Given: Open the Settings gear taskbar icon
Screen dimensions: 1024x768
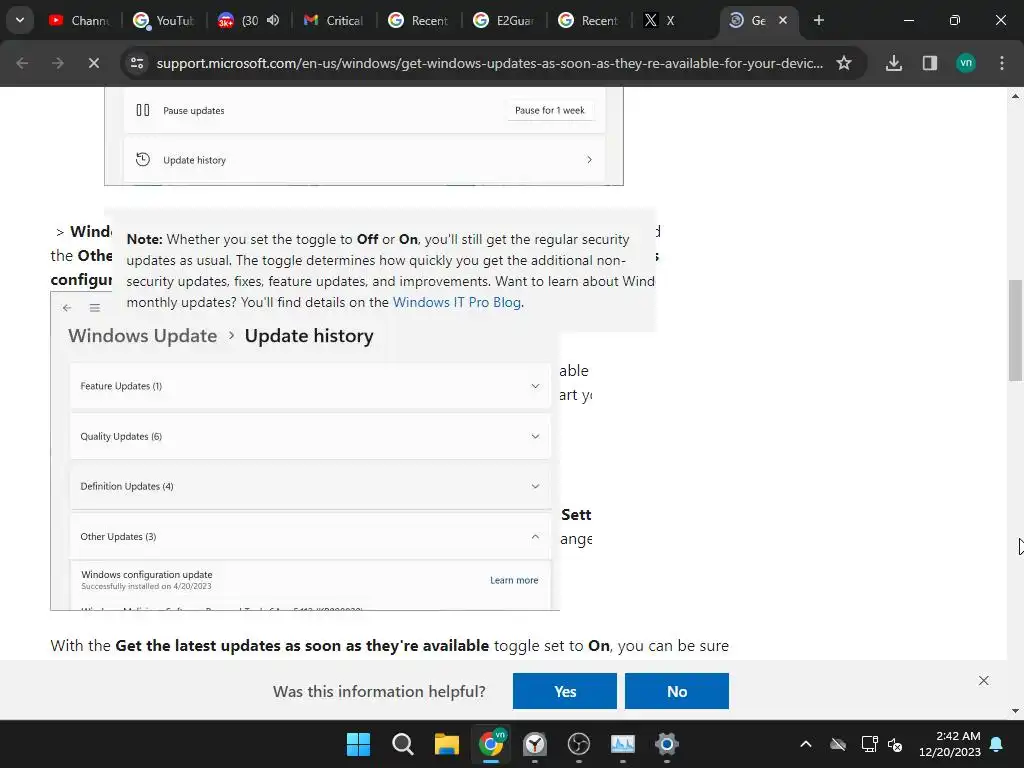Looking at the screenshot, I should [x=667, y=744].
